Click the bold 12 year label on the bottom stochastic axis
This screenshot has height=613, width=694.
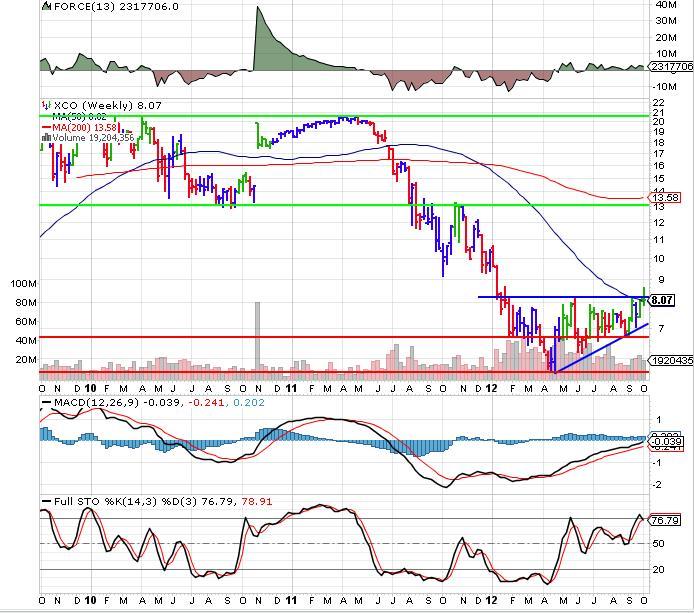491,600
